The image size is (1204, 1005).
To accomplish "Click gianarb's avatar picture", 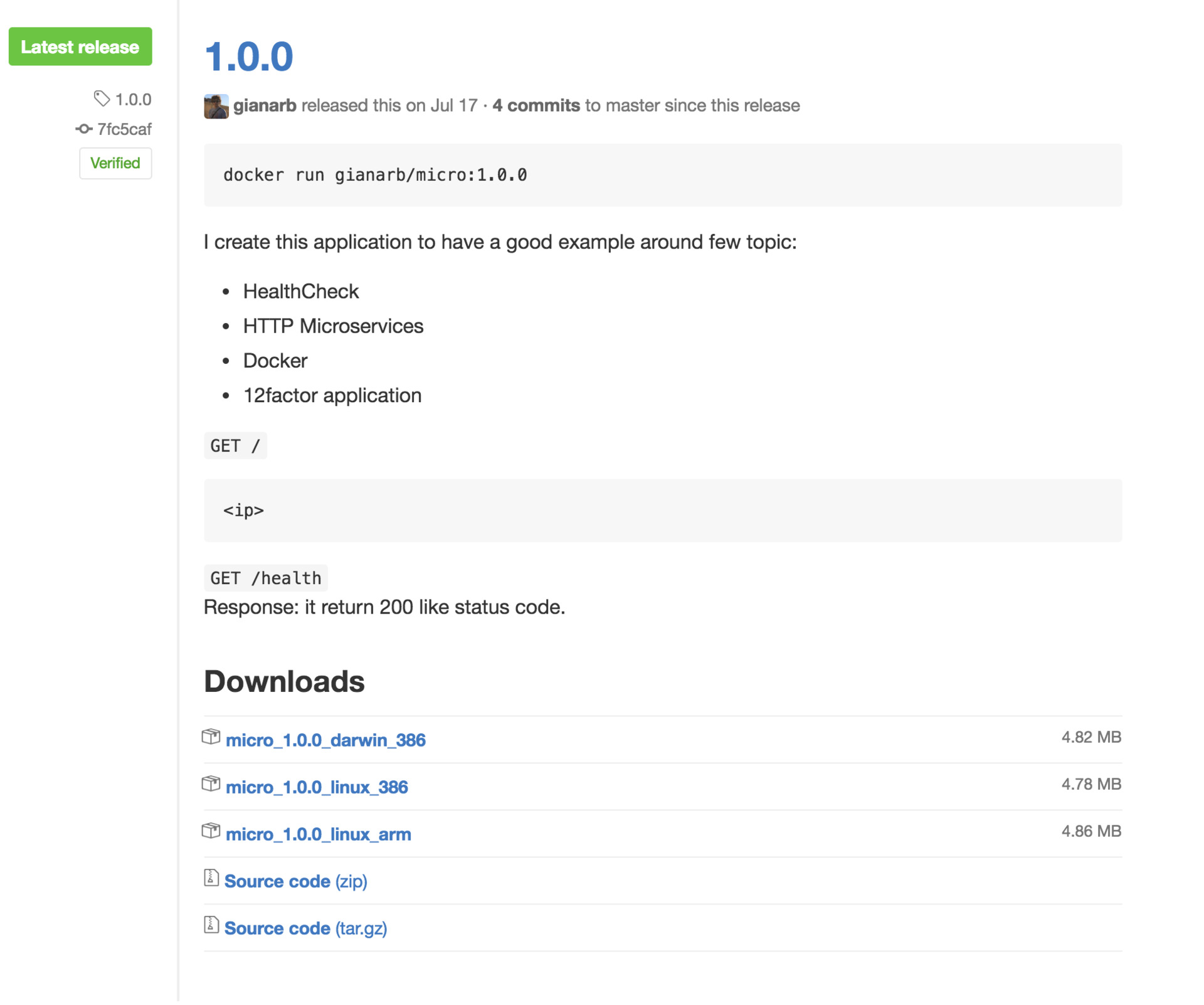I will point(216,105).
